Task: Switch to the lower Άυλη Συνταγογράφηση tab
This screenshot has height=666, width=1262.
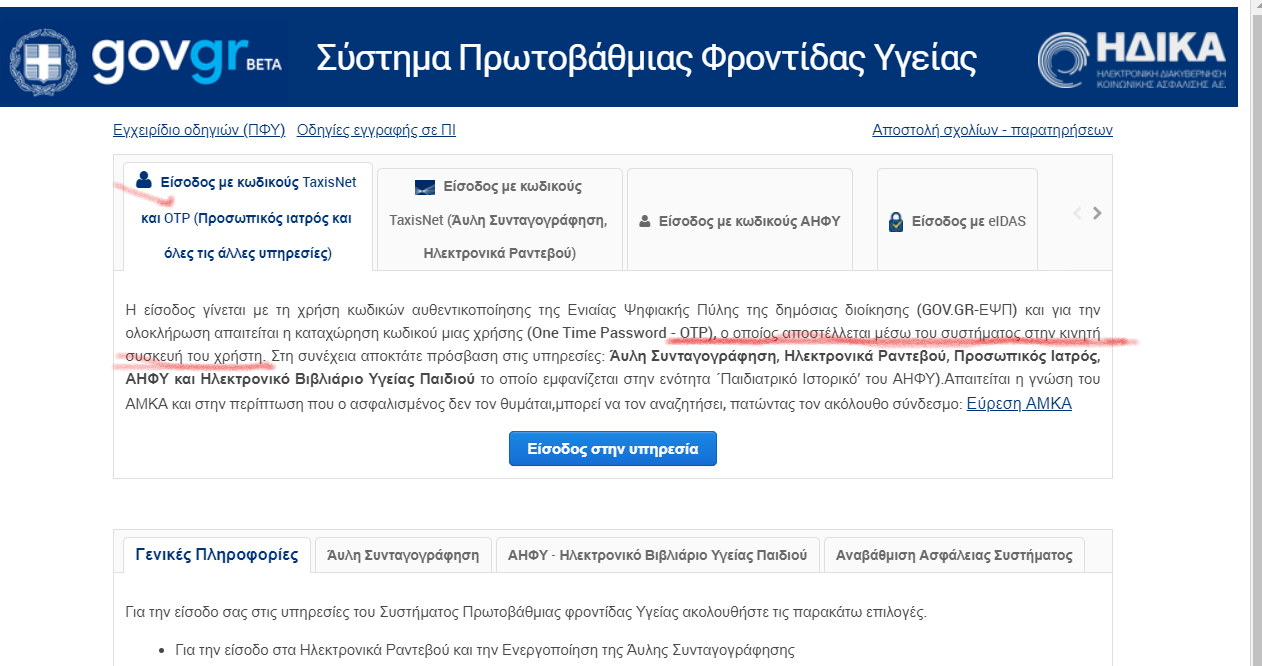Action: [403, 556]
